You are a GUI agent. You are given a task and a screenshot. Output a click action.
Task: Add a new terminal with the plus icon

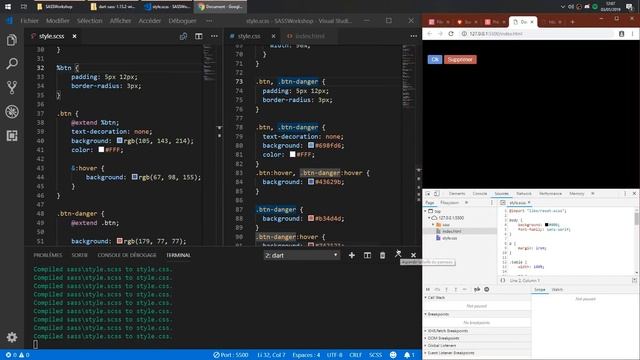[x=352, y=255]
